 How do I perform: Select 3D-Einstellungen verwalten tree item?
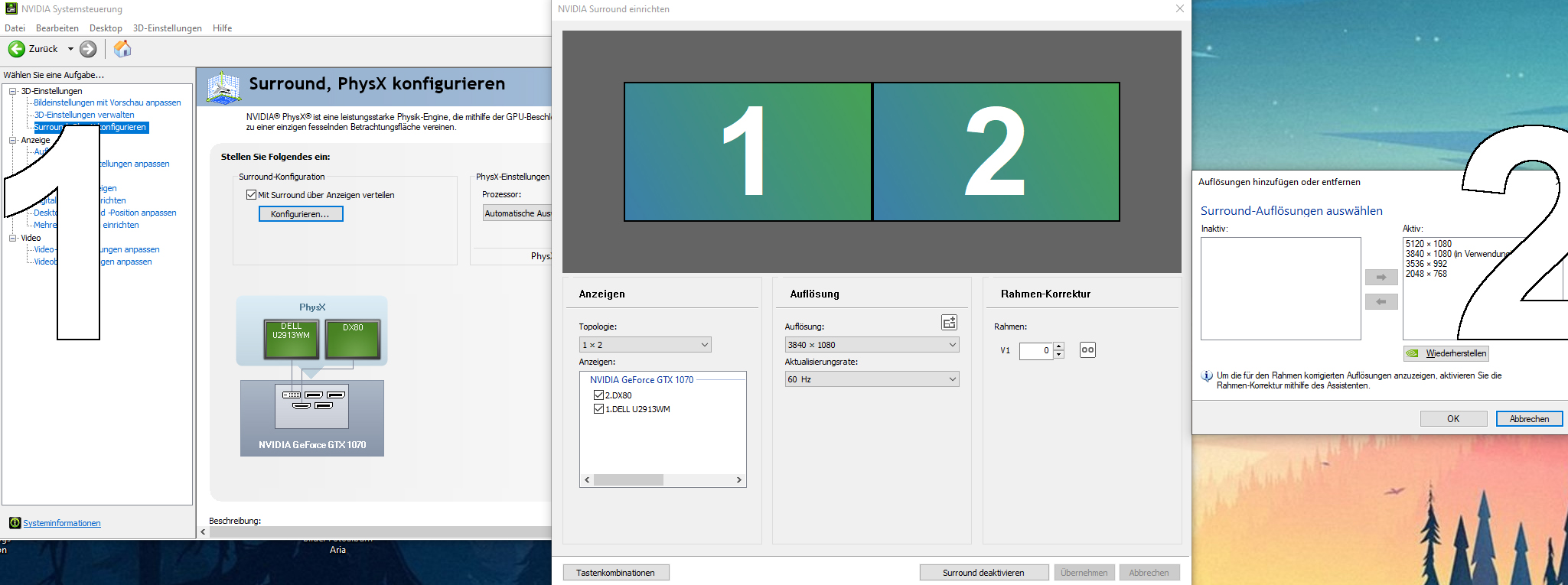point(84,115)
